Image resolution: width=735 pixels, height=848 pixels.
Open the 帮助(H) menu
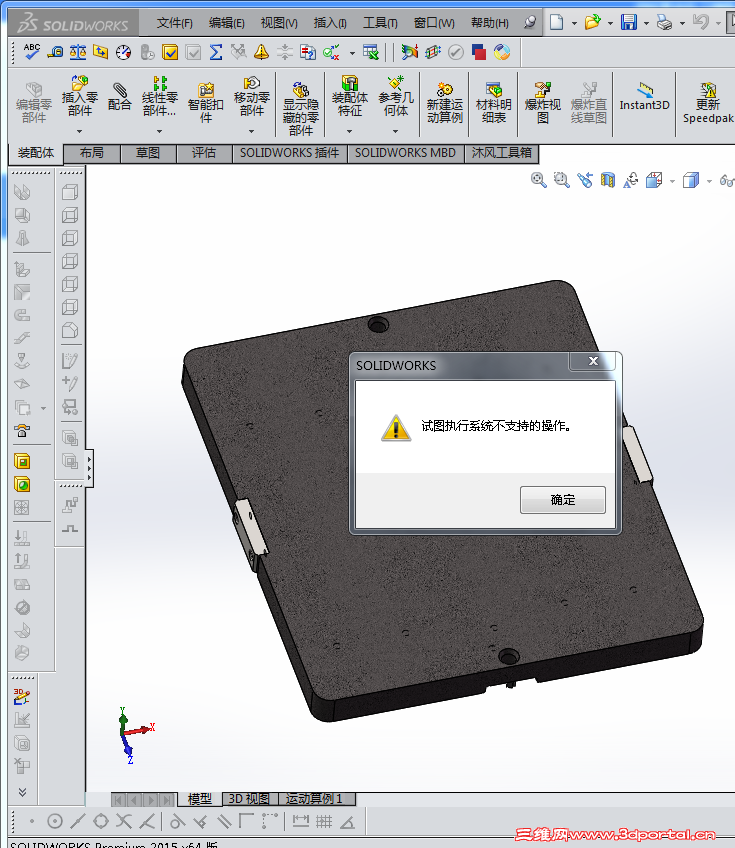[489, 23]
